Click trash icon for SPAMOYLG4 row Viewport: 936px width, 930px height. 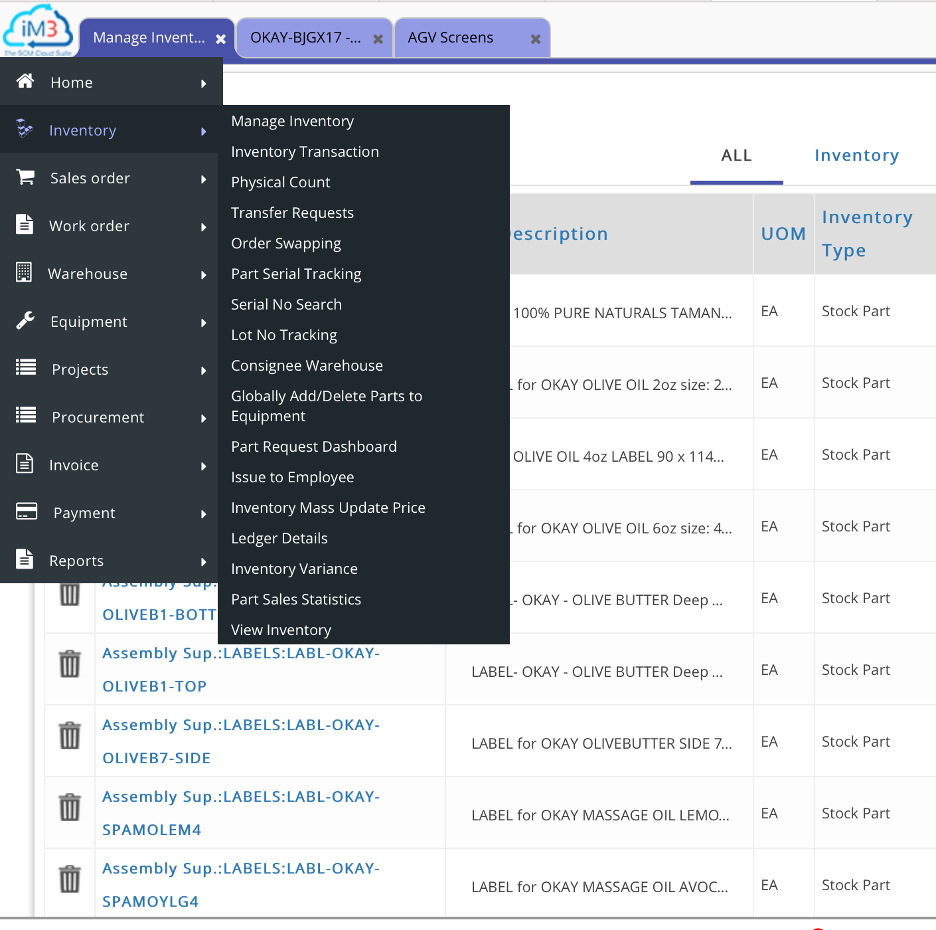pyautogui.click(x=70, y=879)
